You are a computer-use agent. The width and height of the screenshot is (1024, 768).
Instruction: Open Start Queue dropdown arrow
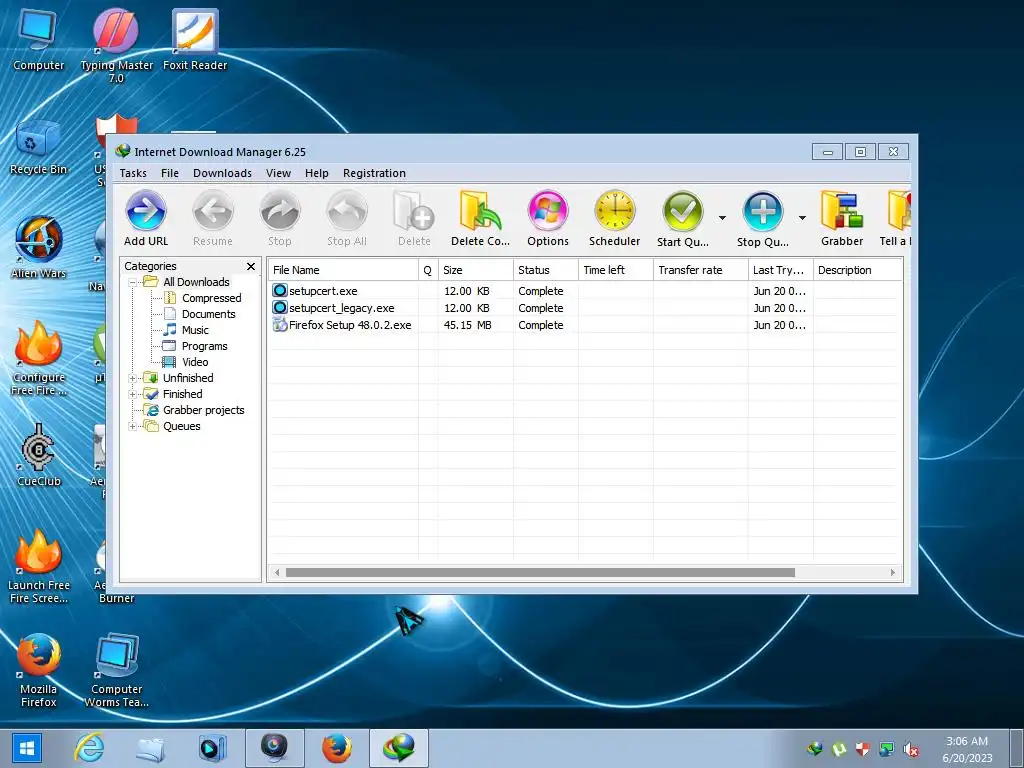(x=722, y=217)
